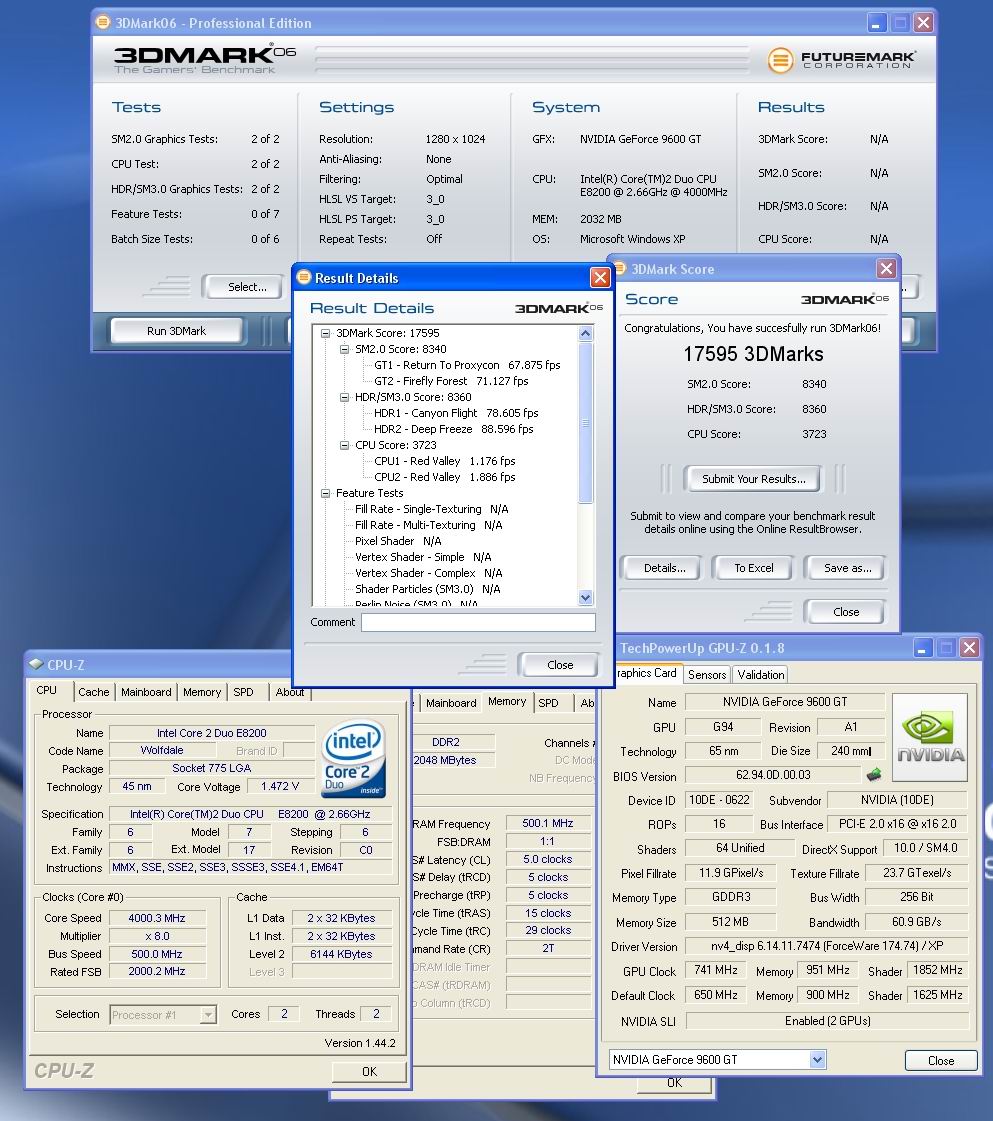
Task: Click the Result Details vertical scrollbar thumb
Action: [586, 423]
